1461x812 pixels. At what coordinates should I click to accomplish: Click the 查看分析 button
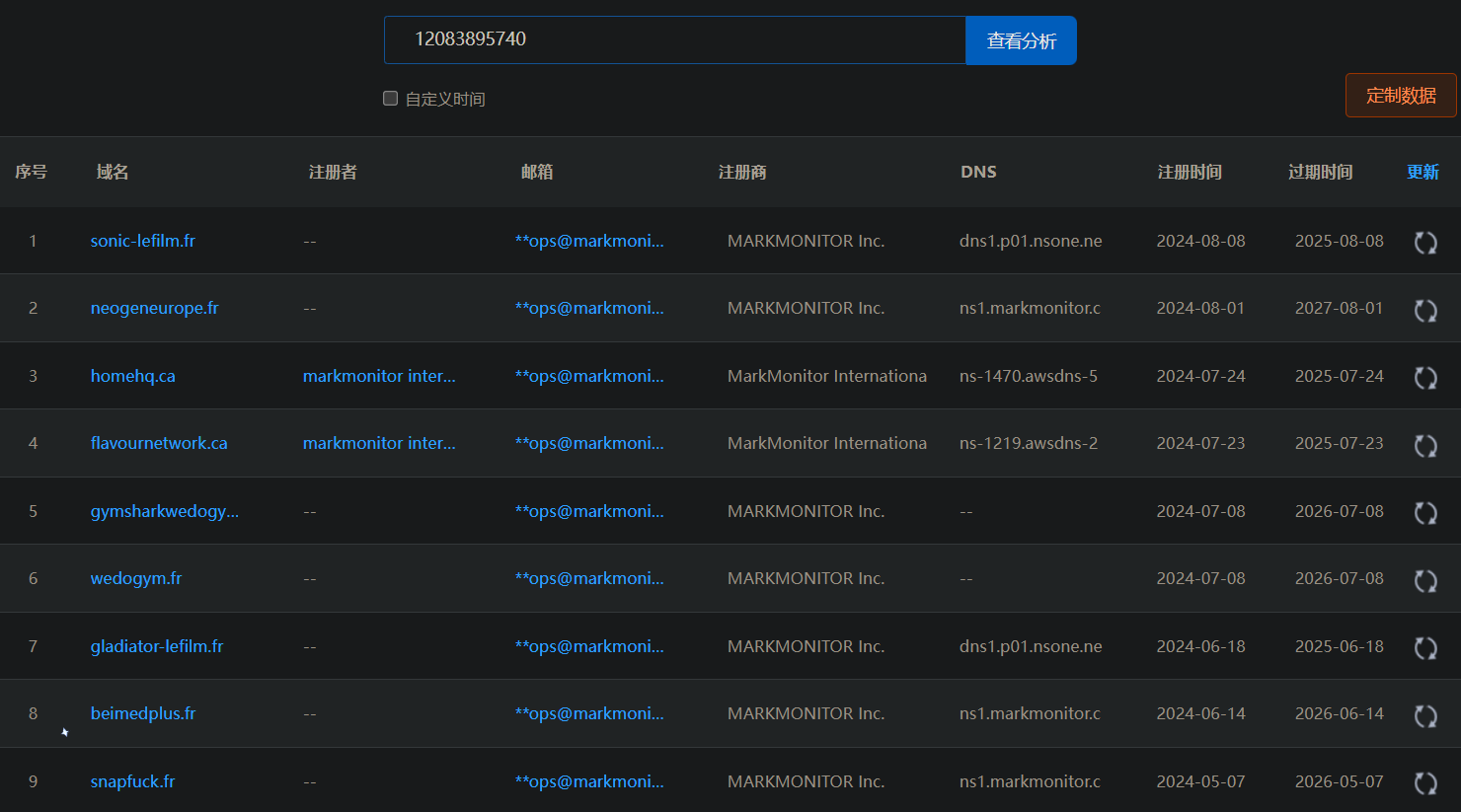tap(1021, 40)
